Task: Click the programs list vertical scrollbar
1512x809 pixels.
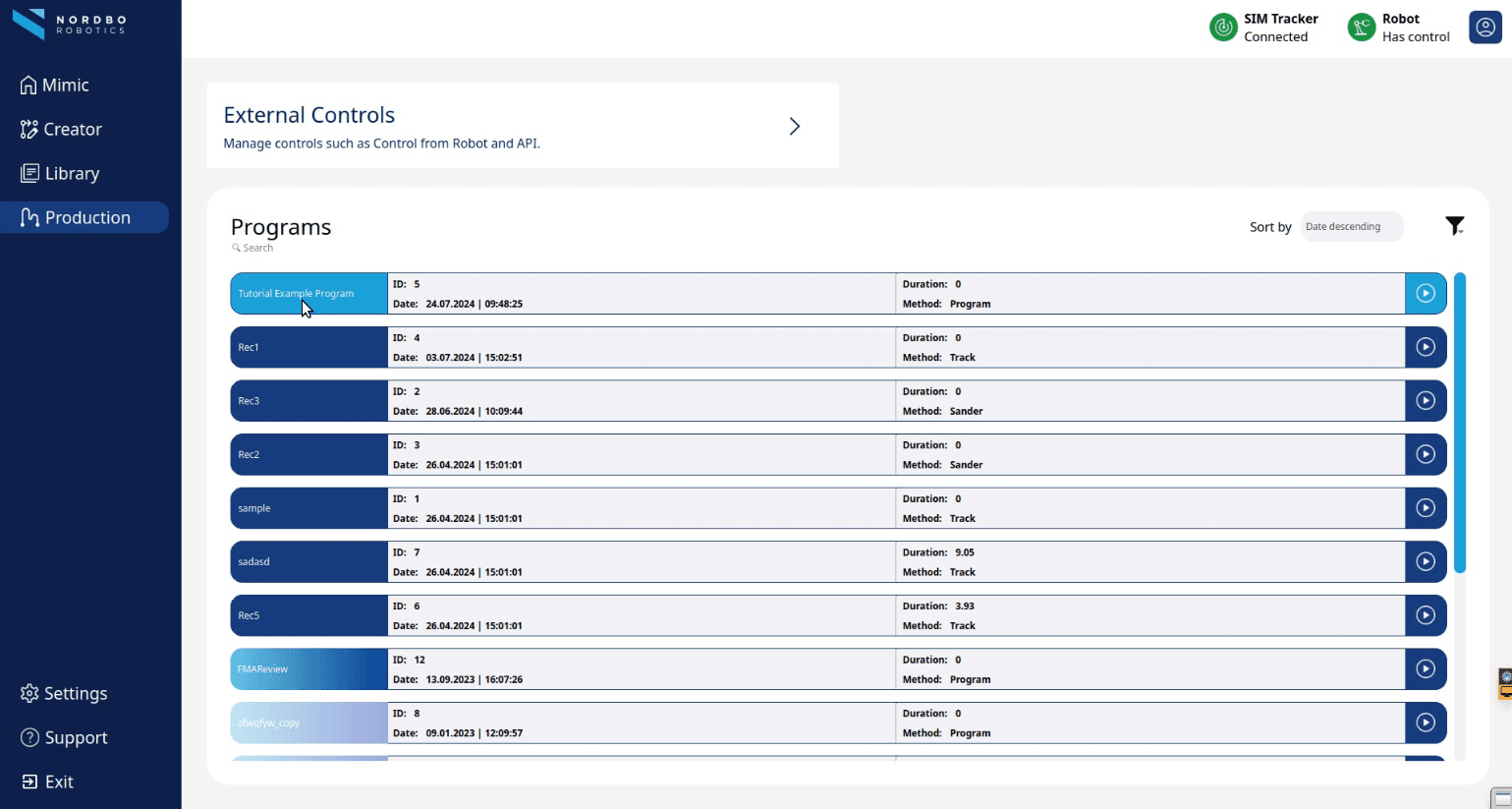Action: [1459, 423]
